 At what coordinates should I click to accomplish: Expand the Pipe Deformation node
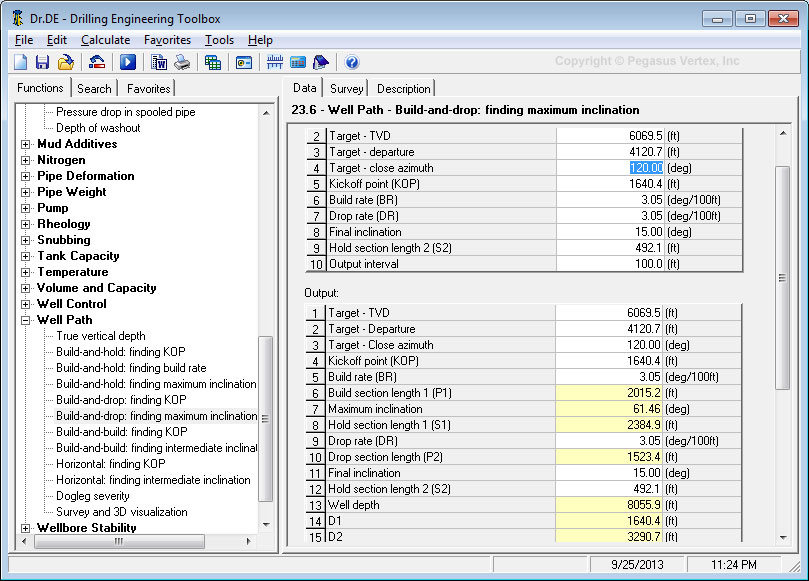(x=25, y=176)
